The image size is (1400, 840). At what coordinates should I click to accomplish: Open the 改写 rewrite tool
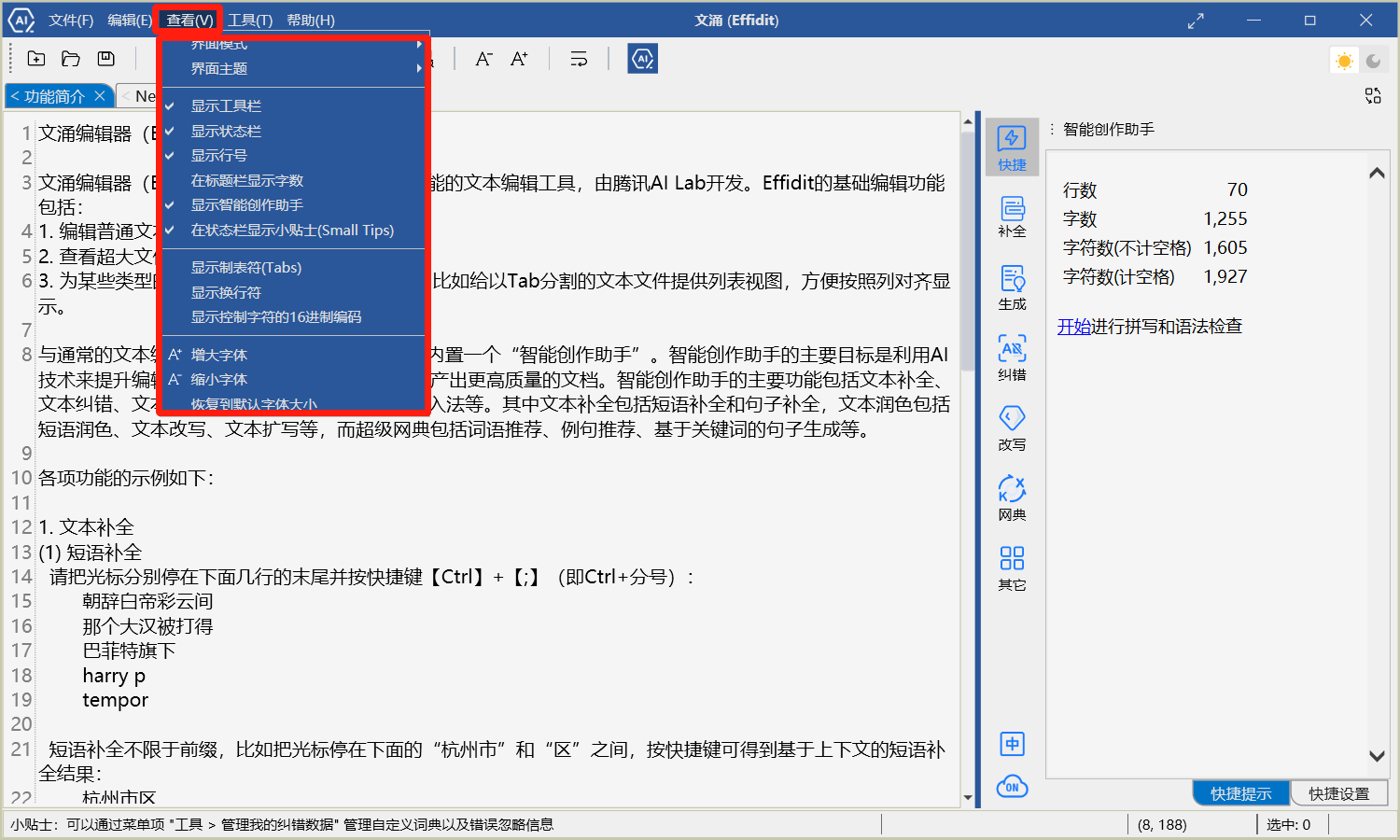click(x=1012, y=427)
